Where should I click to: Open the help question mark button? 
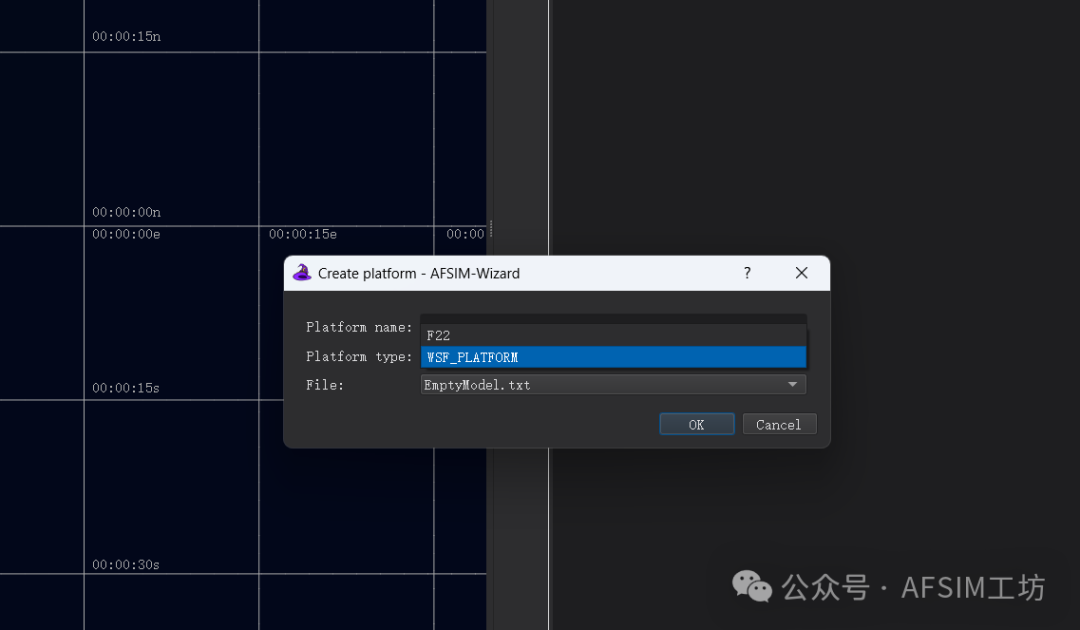(747, 273)
